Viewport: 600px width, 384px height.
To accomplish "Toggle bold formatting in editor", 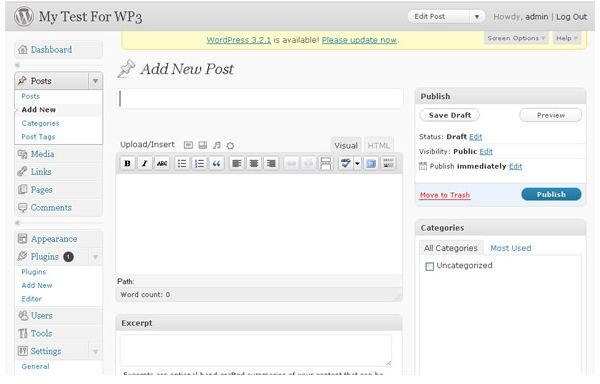I will (x=127, y=163).
